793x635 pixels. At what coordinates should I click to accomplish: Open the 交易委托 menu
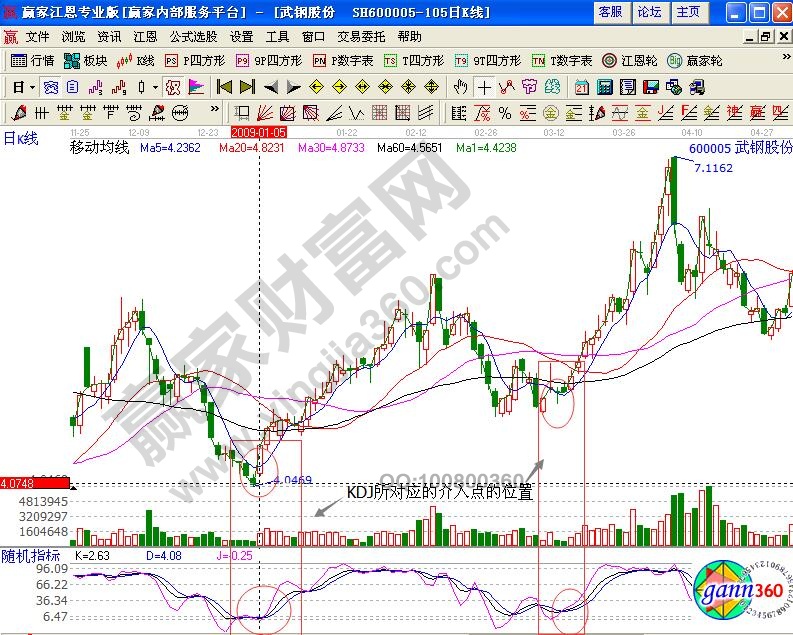coord(359,36)
